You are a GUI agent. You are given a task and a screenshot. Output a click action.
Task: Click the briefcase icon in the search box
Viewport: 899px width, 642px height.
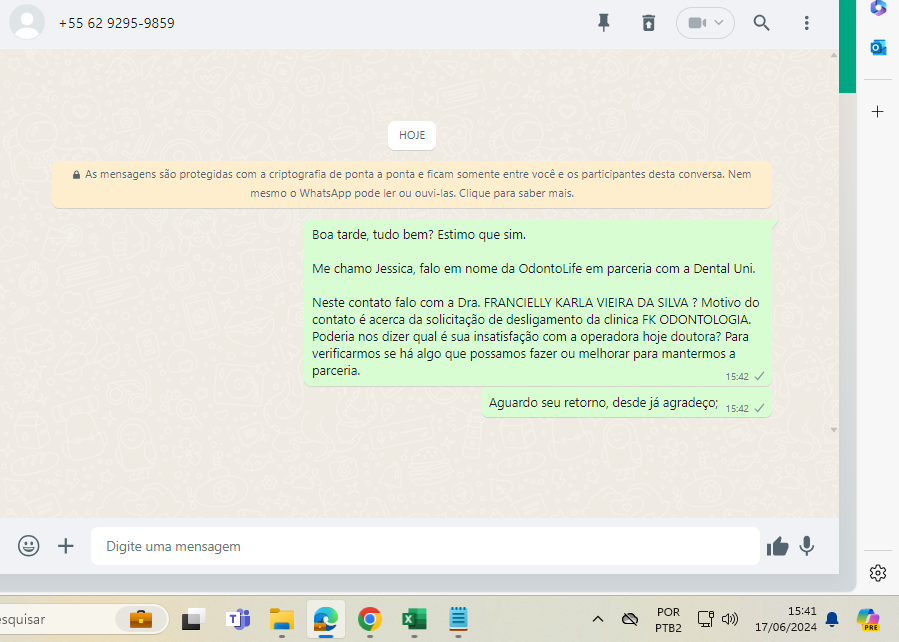140,619
